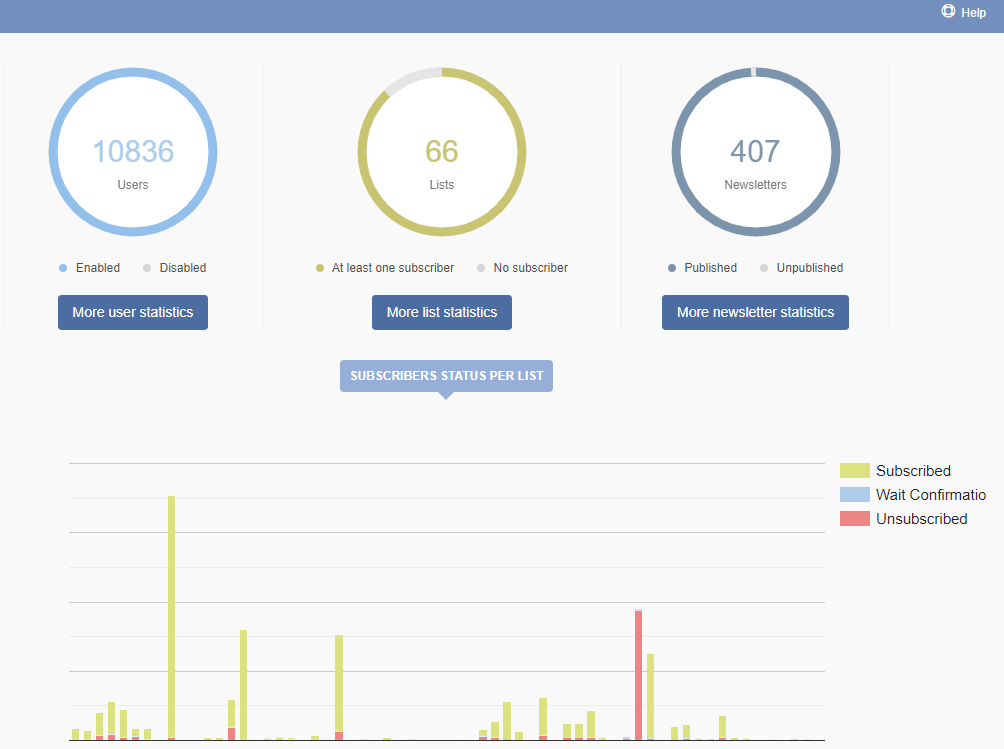1004x749 pixels.
Task: Click the Unsubscribed legend label
Action: click(921, 519)
